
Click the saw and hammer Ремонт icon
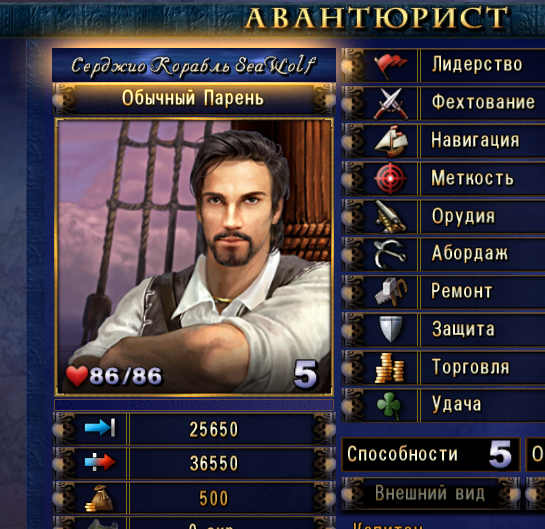(391, 292)
